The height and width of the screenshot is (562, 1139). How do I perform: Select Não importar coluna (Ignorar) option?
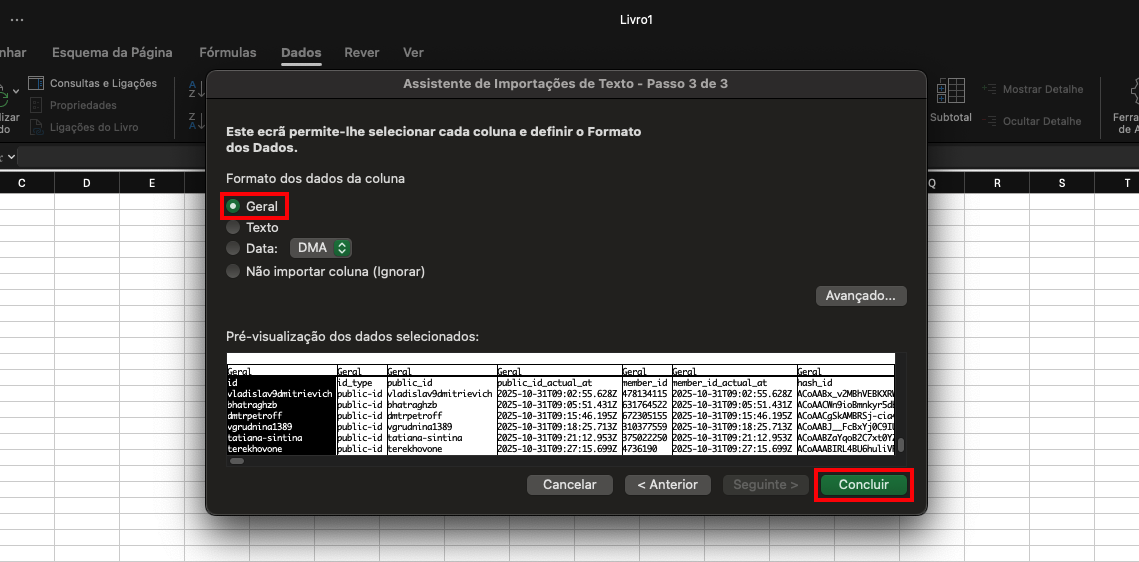233,271
